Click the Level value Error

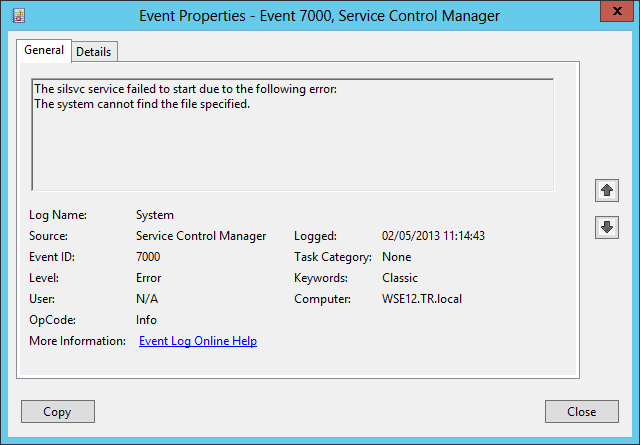pyautogui.click(x=148, y=278)
